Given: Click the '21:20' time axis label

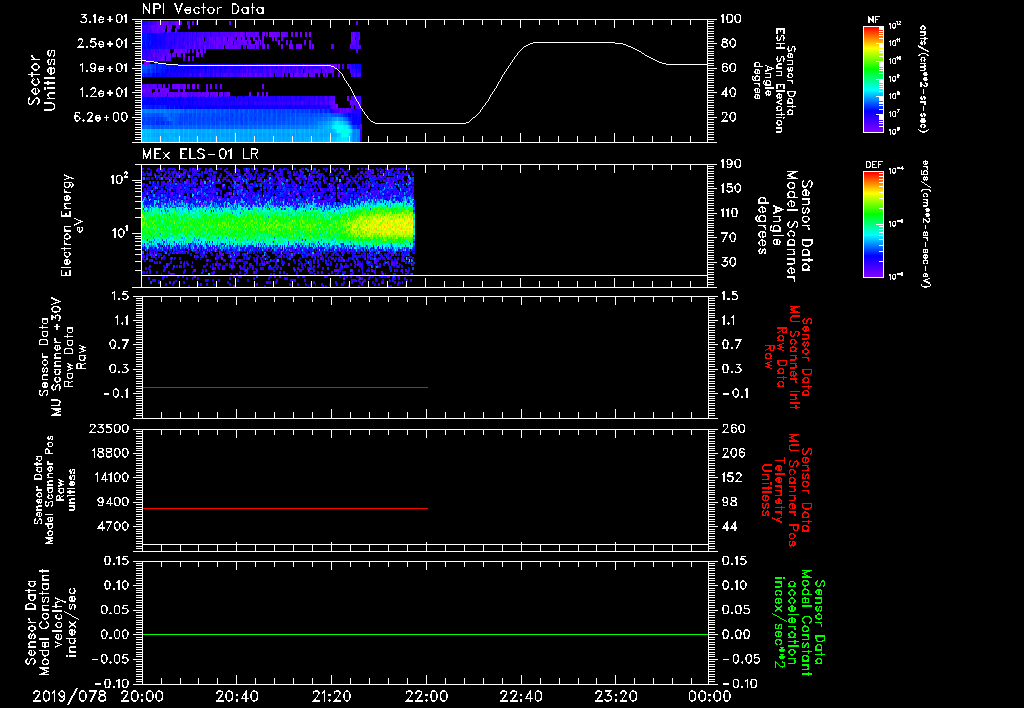Looking at the screenshot, I should 331,696.
